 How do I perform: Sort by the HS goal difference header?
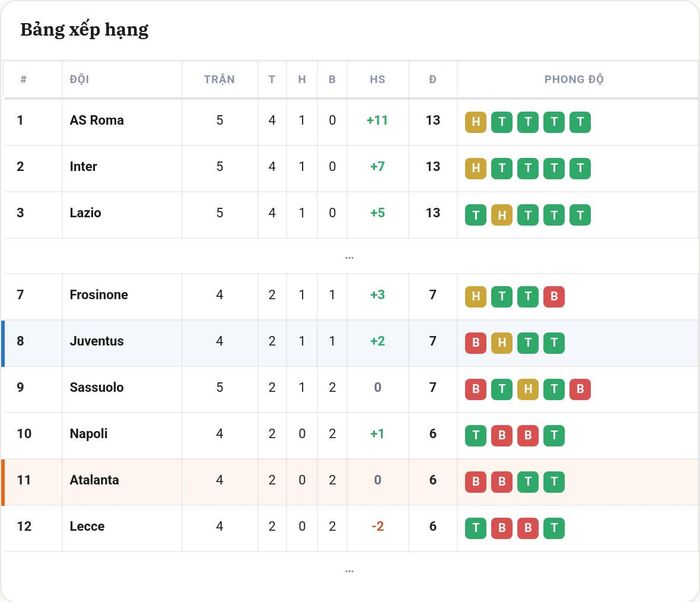tap(377, 79)
